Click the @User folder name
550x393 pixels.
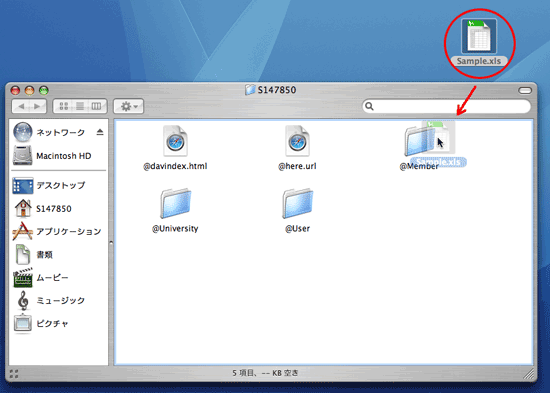point(297,229)
